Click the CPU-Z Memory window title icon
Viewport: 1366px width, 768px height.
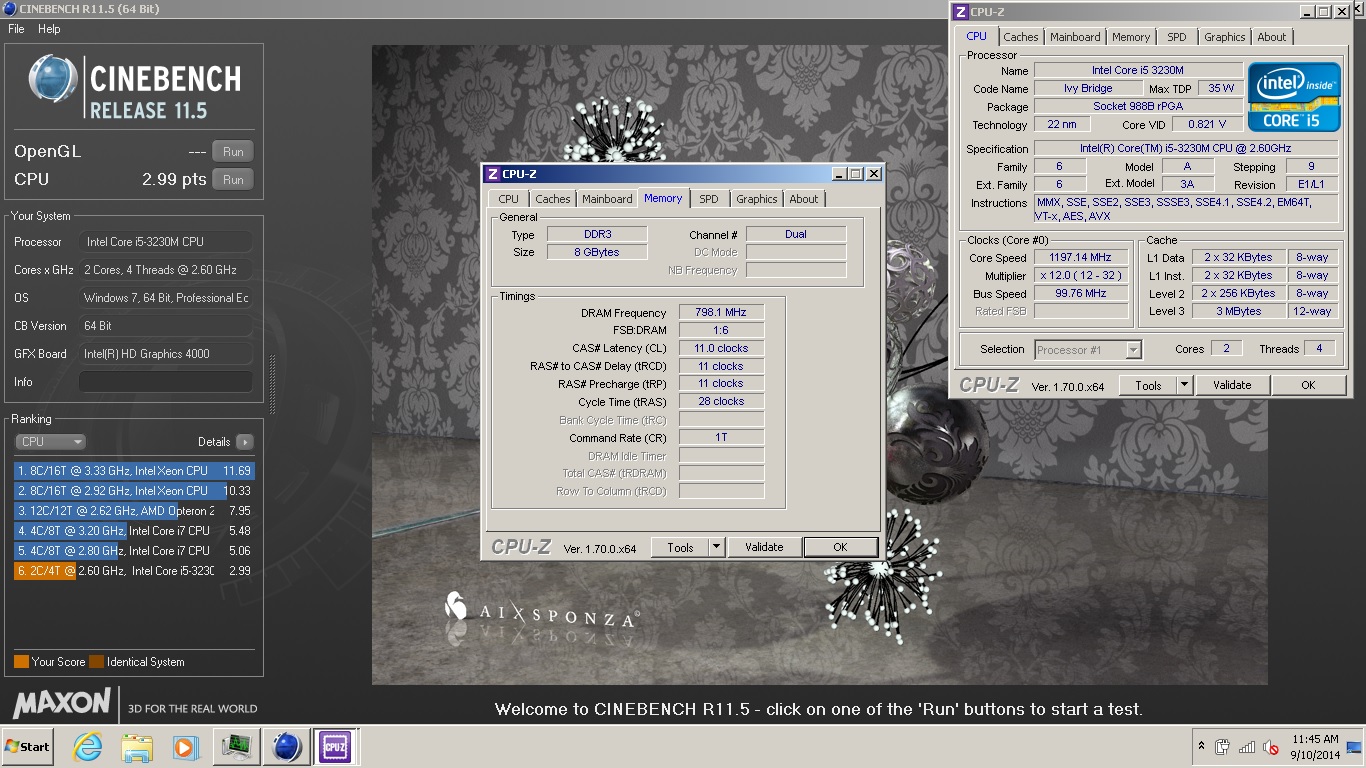(x=492, y=174)
